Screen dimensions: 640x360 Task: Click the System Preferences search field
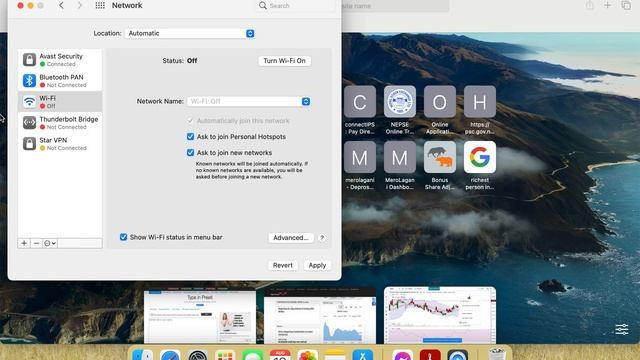coord(296,6)
